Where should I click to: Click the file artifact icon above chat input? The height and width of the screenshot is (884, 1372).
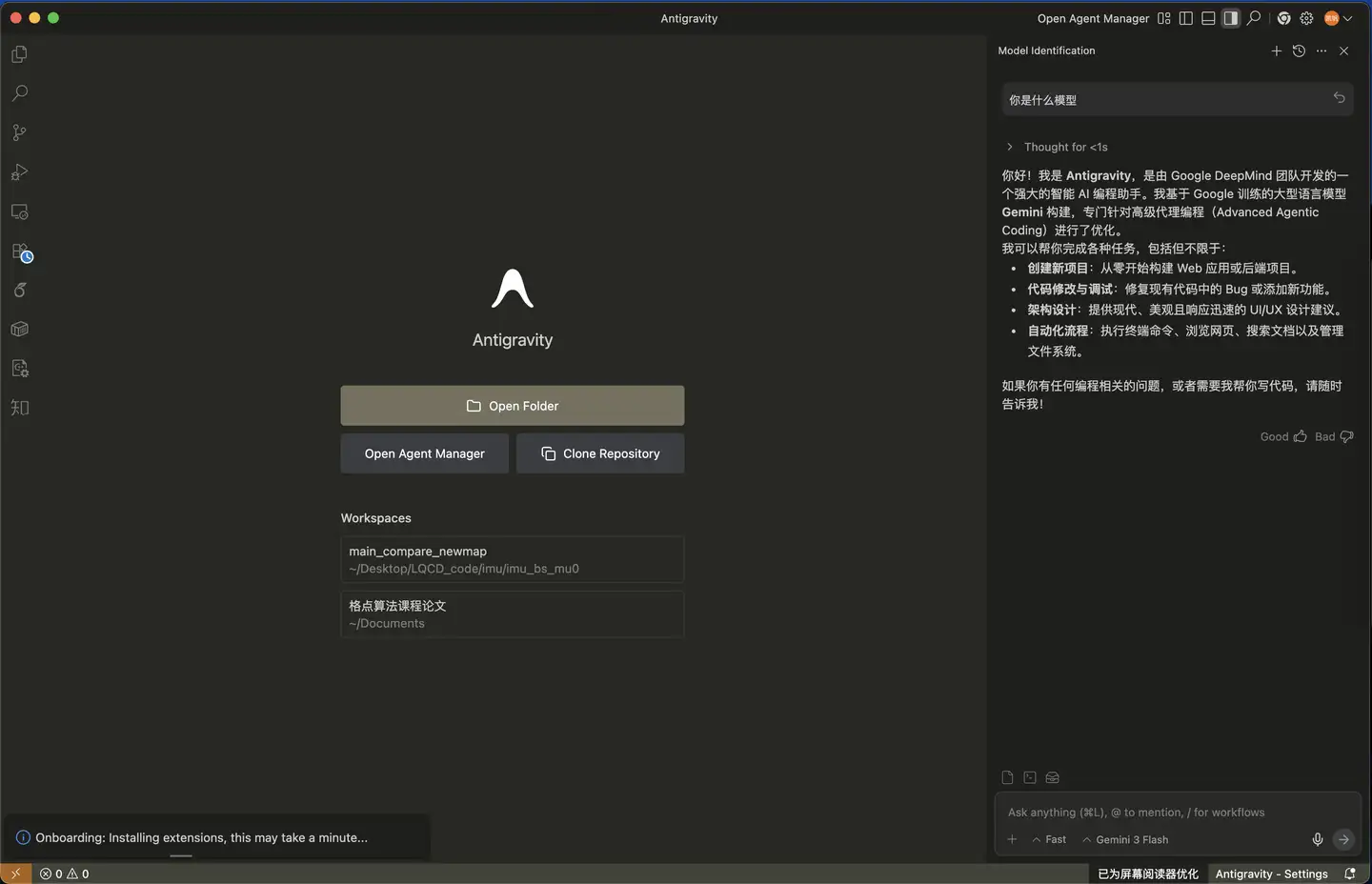1007,777
